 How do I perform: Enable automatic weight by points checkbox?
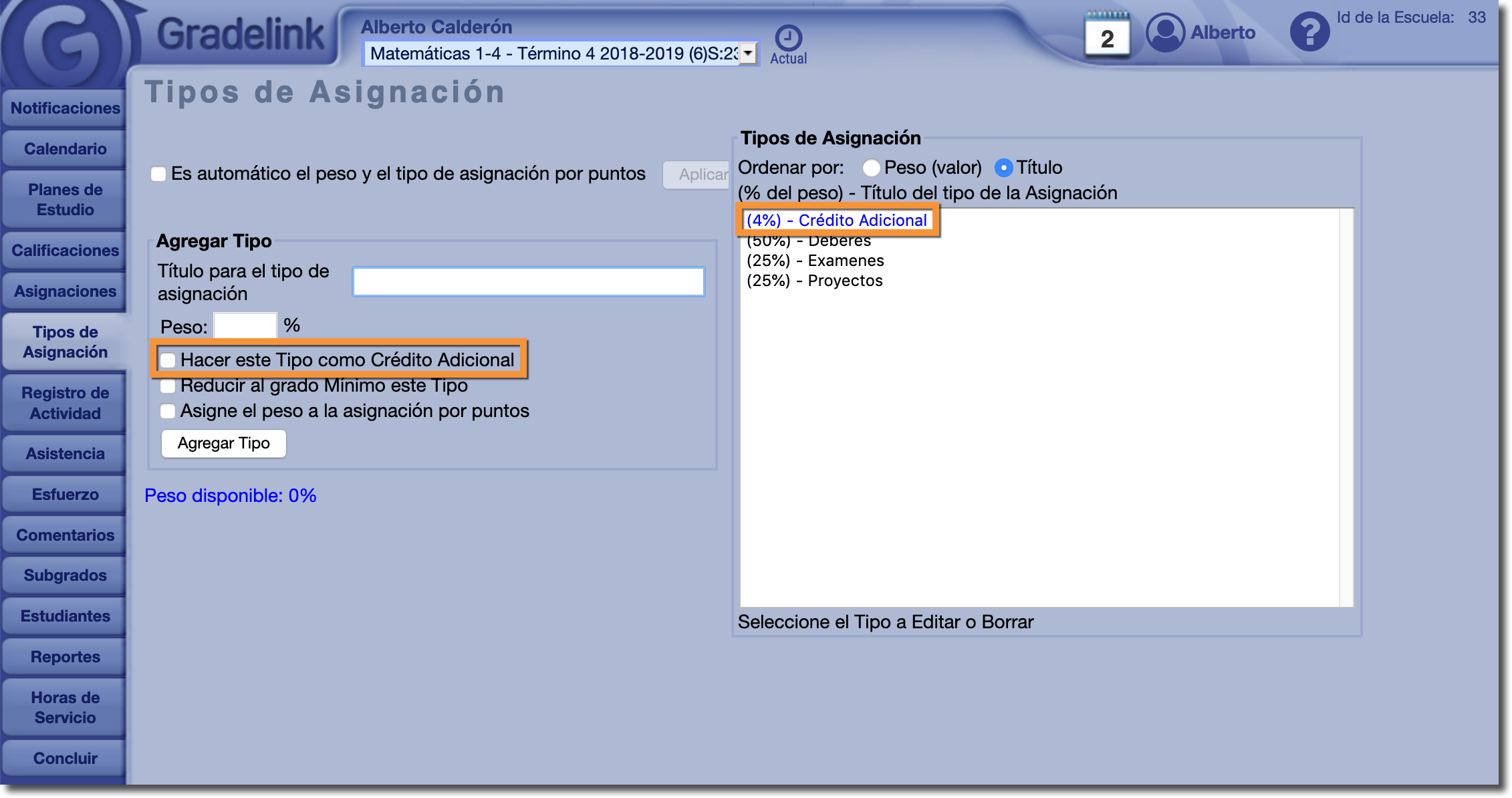tap(158, 174)
